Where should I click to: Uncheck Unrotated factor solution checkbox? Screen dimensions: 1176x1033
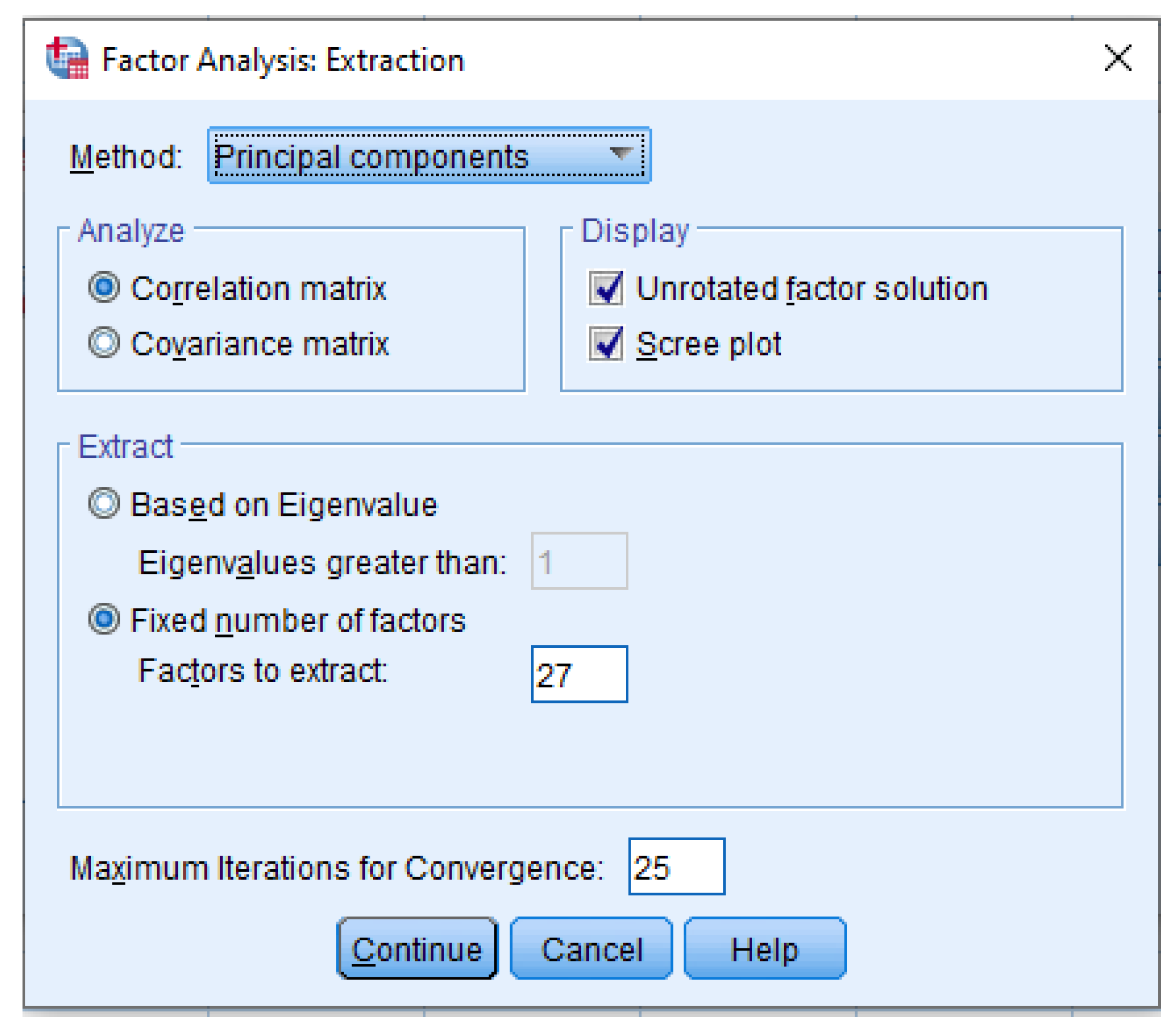(x=605, y=288)
